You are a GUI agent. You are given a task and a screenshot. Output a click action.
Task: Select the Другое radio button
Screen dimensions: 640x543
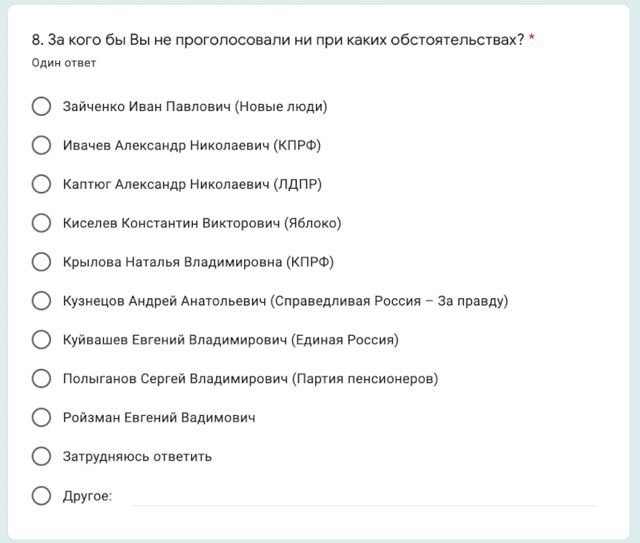pos(42,495)
